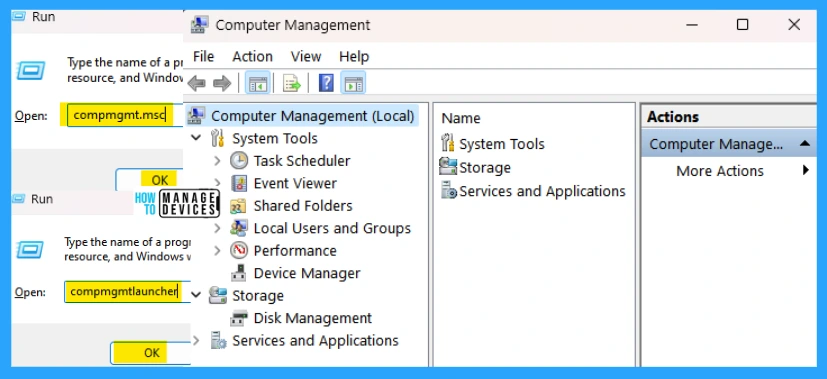
Task: Open the blue Help question-mark icon
Action: tap(326, 83)
